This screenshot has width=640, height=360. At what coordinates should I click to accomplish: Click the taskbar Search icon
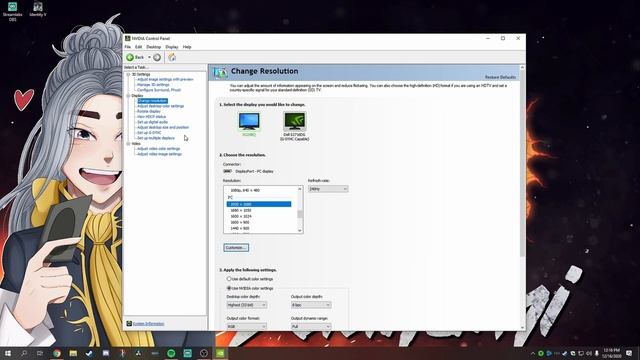point(24,353)
